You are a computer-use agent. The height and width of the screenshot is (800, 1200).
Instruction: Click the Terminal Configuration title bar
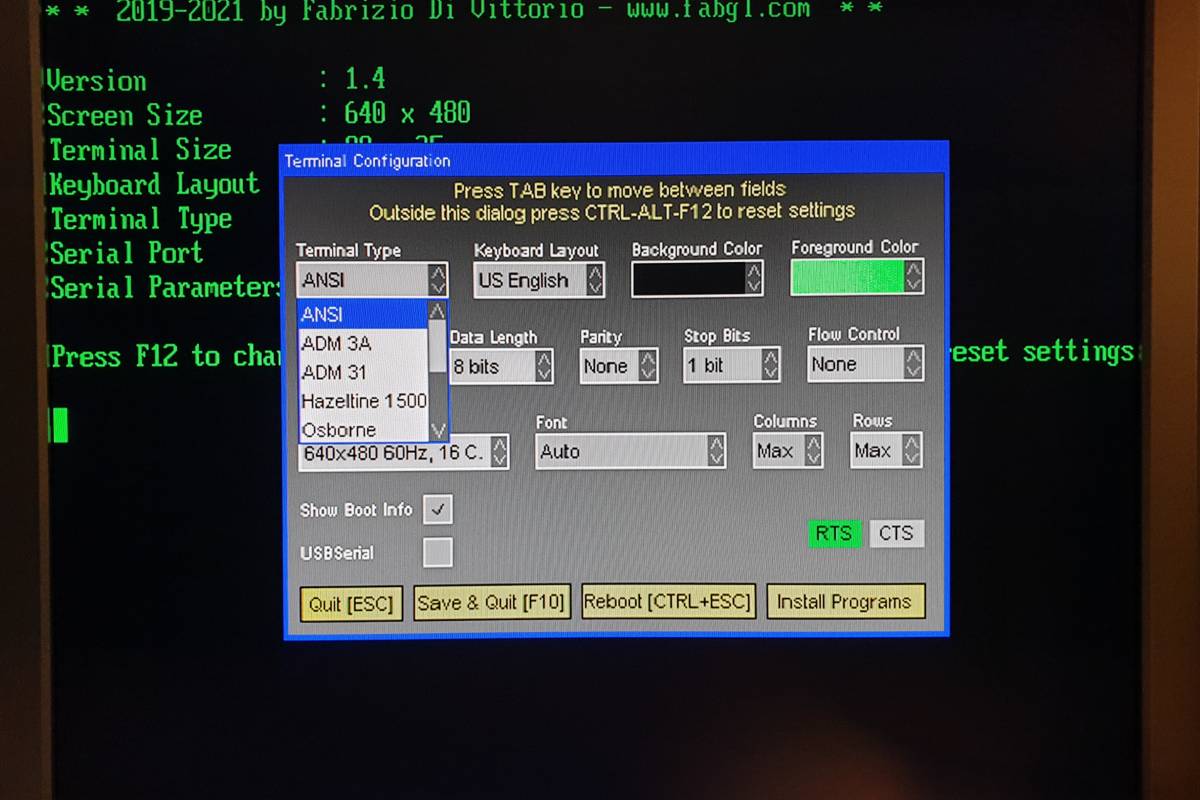(613, 160)
